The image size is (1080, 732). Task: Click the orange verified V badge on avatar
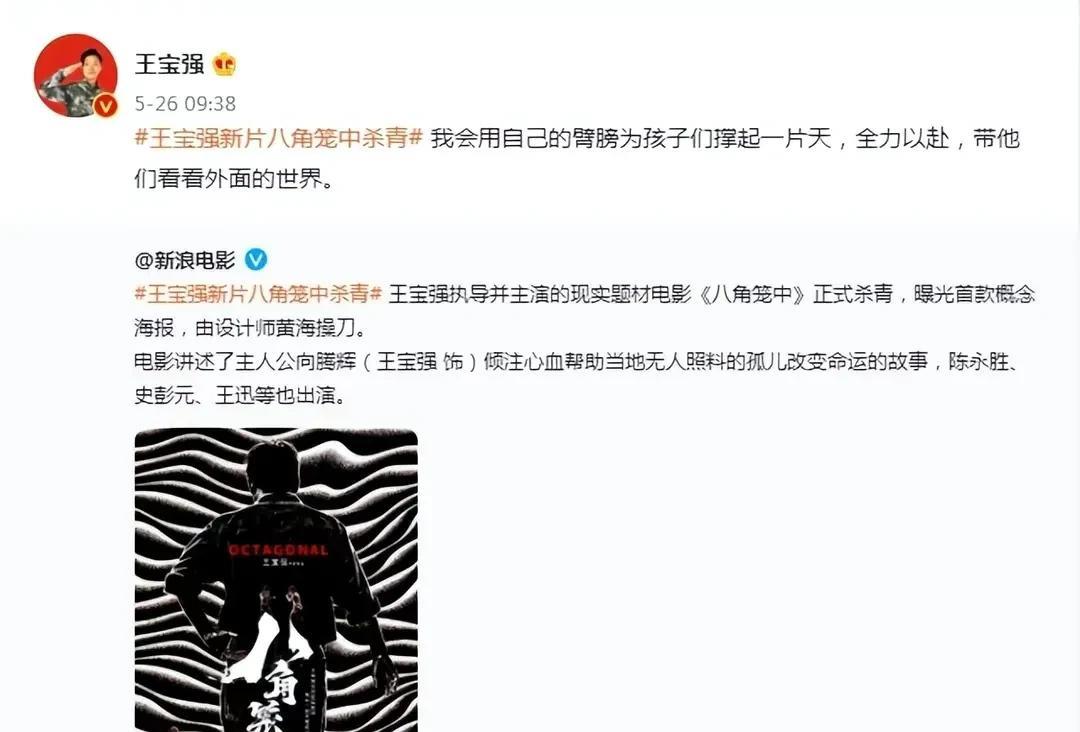click(105, 105)
